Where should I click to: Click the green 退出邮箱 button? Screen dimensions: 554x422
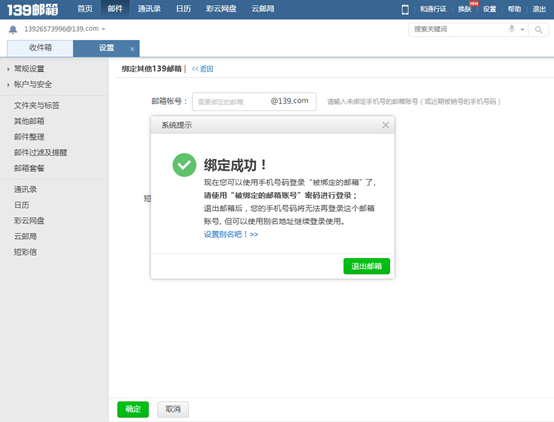(x=366, y=266)
